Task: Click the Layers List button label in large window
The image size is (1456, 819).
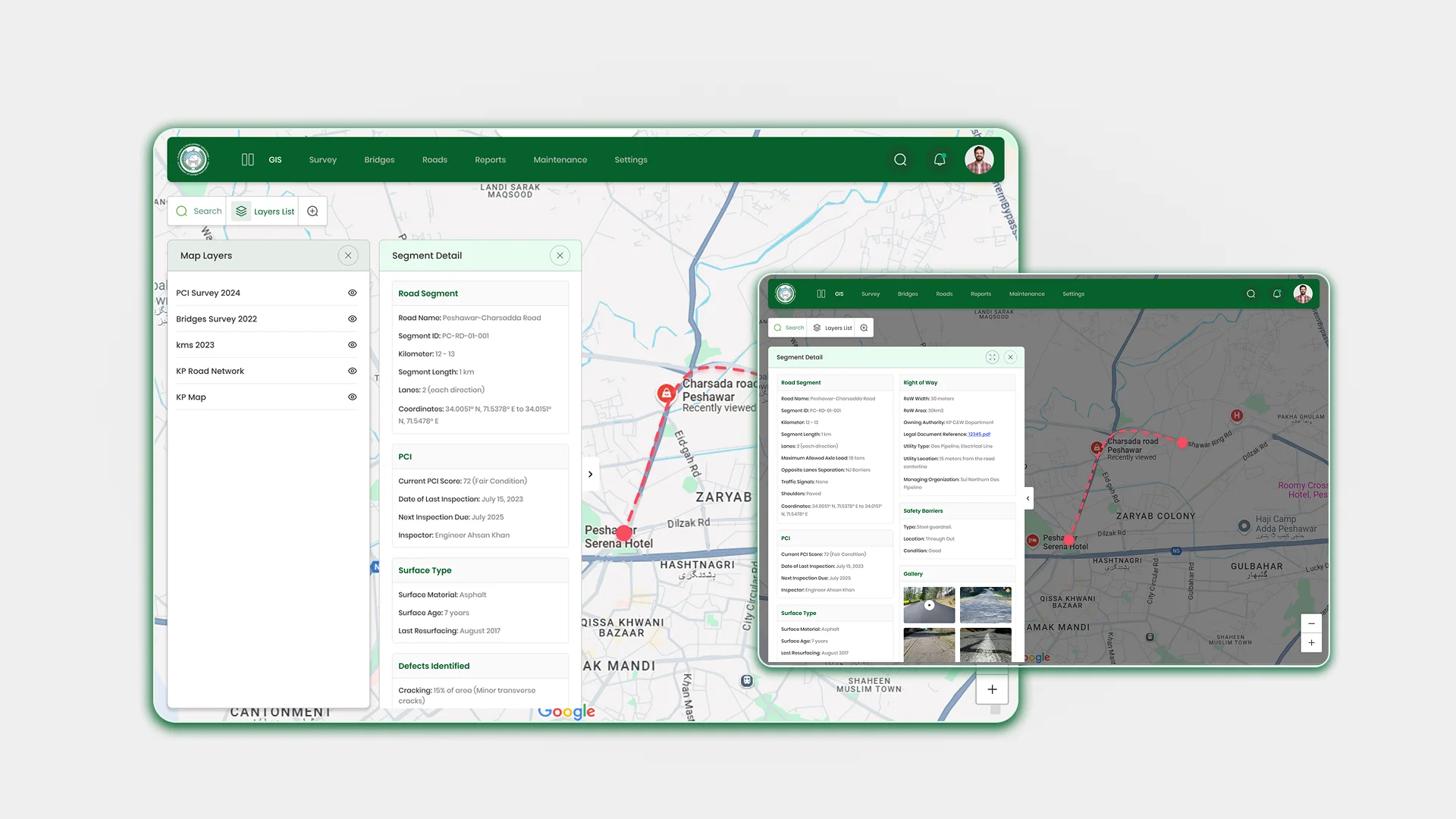Action: point(274,212)
